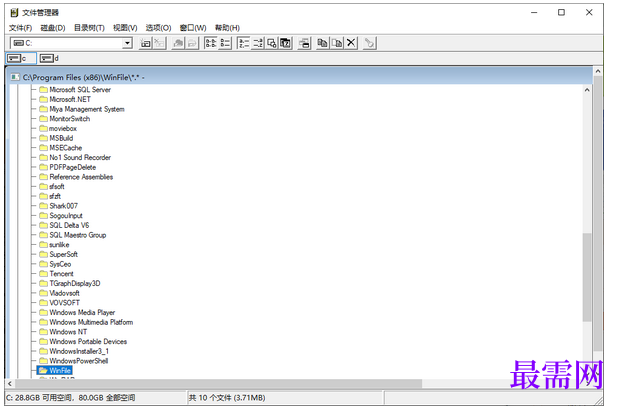622x406 pixels.
Task: Select the Reference Assemblies folder
Action: tap(81, 177)
